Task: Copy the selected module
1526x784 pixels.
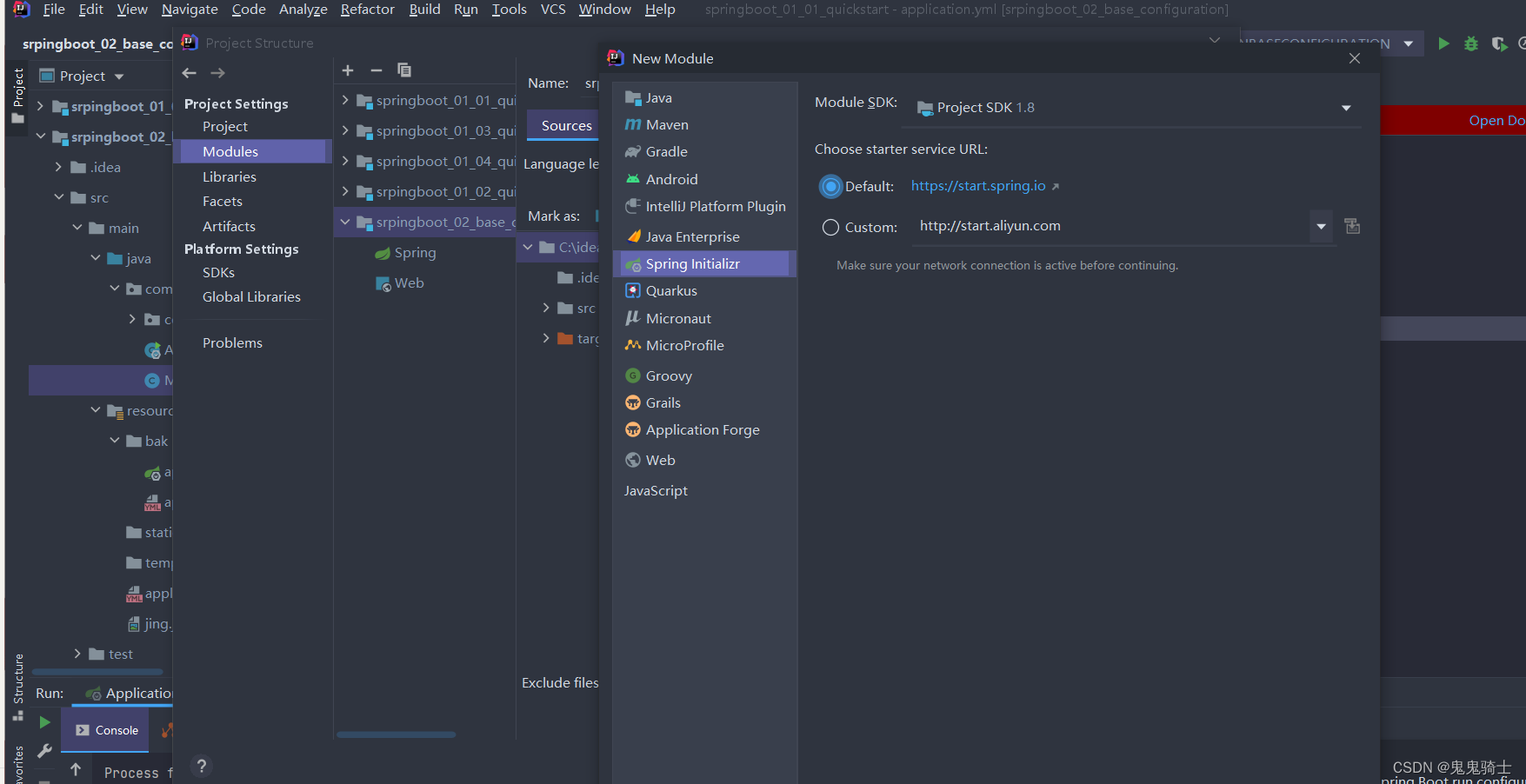Action: 404,70
